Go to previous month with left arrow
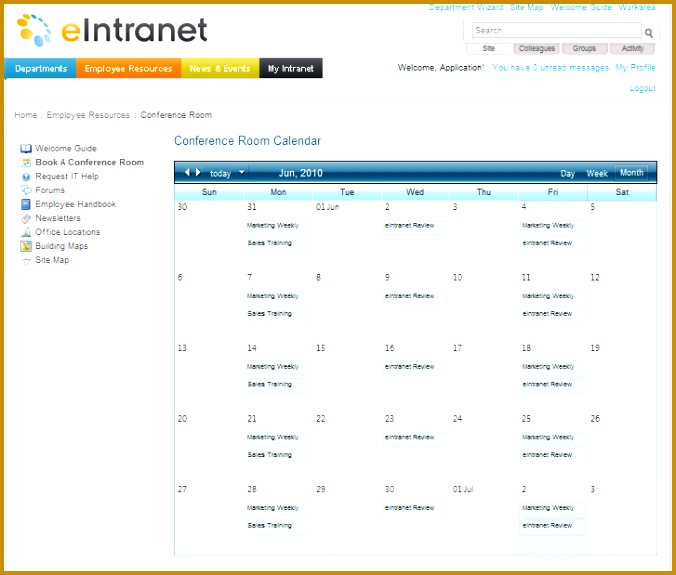Screen dimensions: 676x575 pyautogui.click(x=186, y=173)
